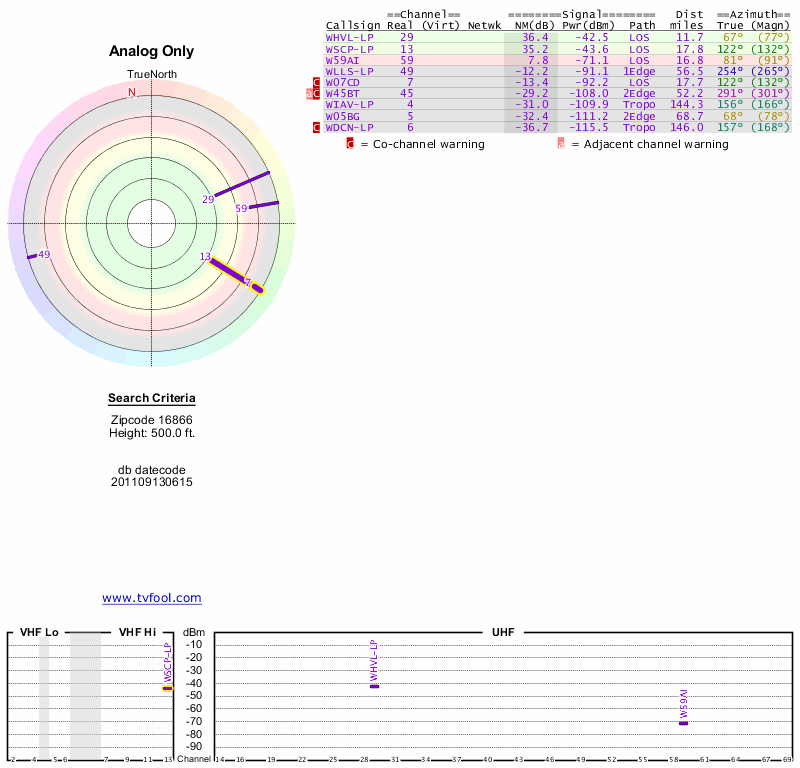Click the WHVL-LP signal bar in UHF chart
This screenshot has height=768, width=800.
tap(374, 686)
